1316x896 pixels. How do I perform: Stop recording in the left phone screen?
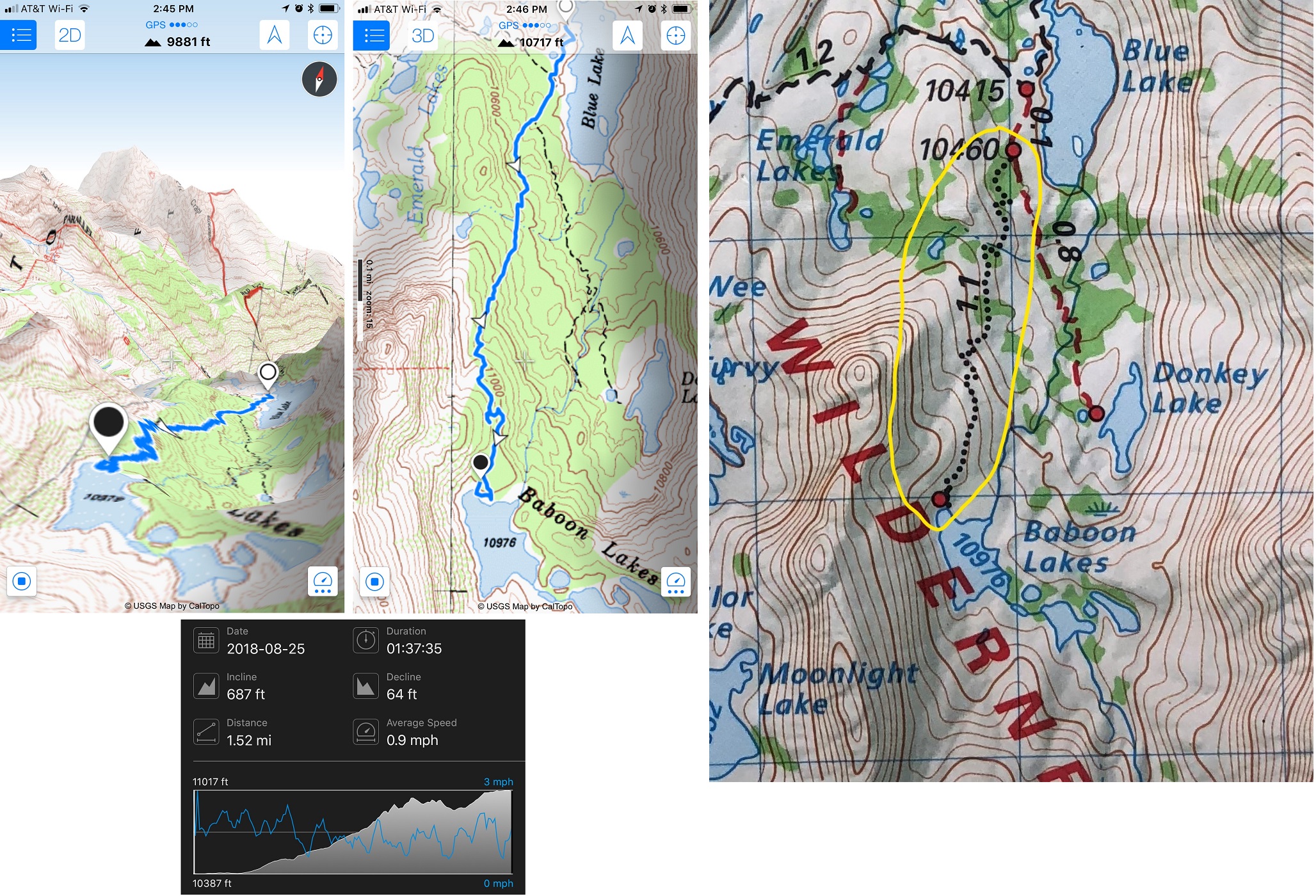(22, 581)
